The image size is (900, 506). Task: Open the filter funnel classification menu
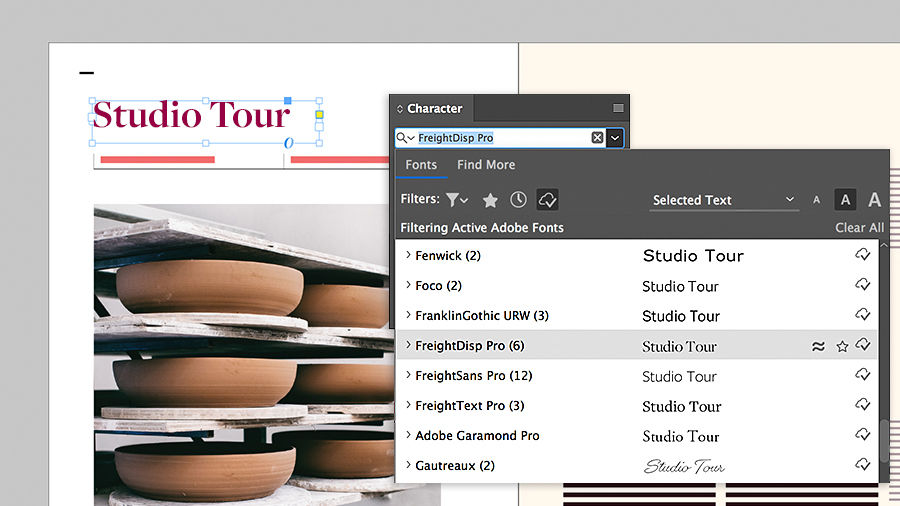point(457,200)
